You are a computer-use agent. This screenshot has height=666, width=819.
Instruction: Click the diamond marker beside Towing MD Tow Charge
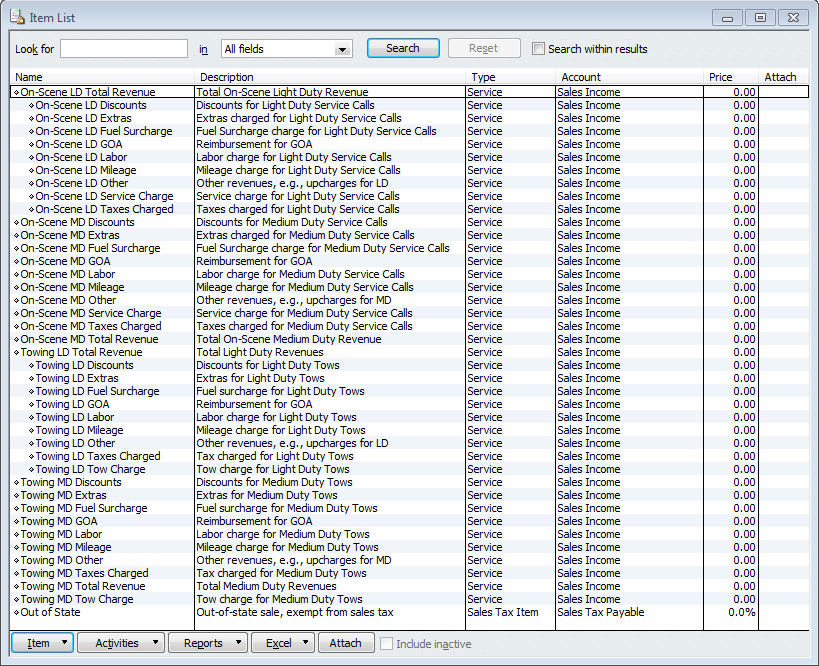click(16, 600)
